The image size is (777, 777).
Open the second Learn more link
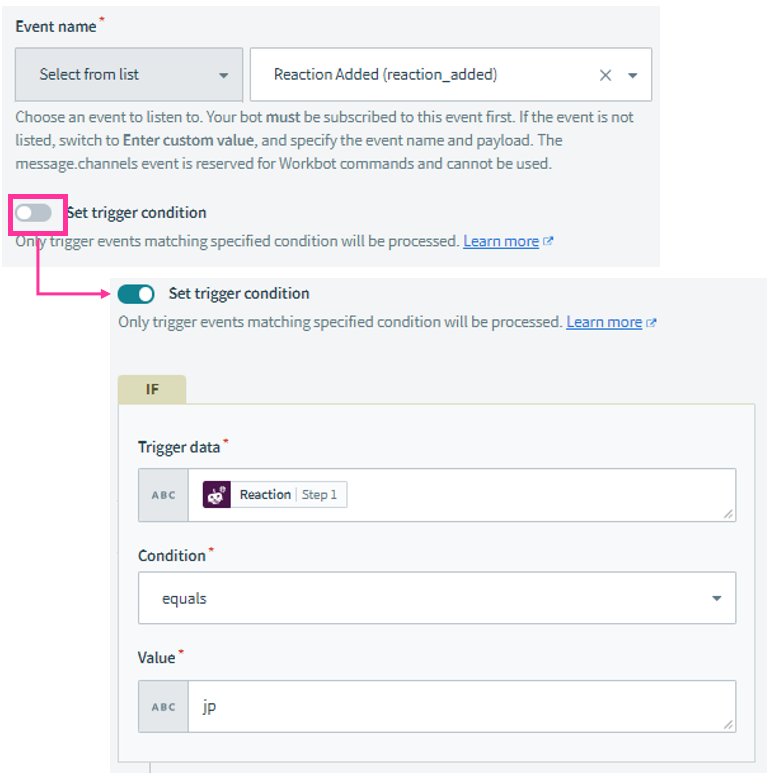coord(604,323)
